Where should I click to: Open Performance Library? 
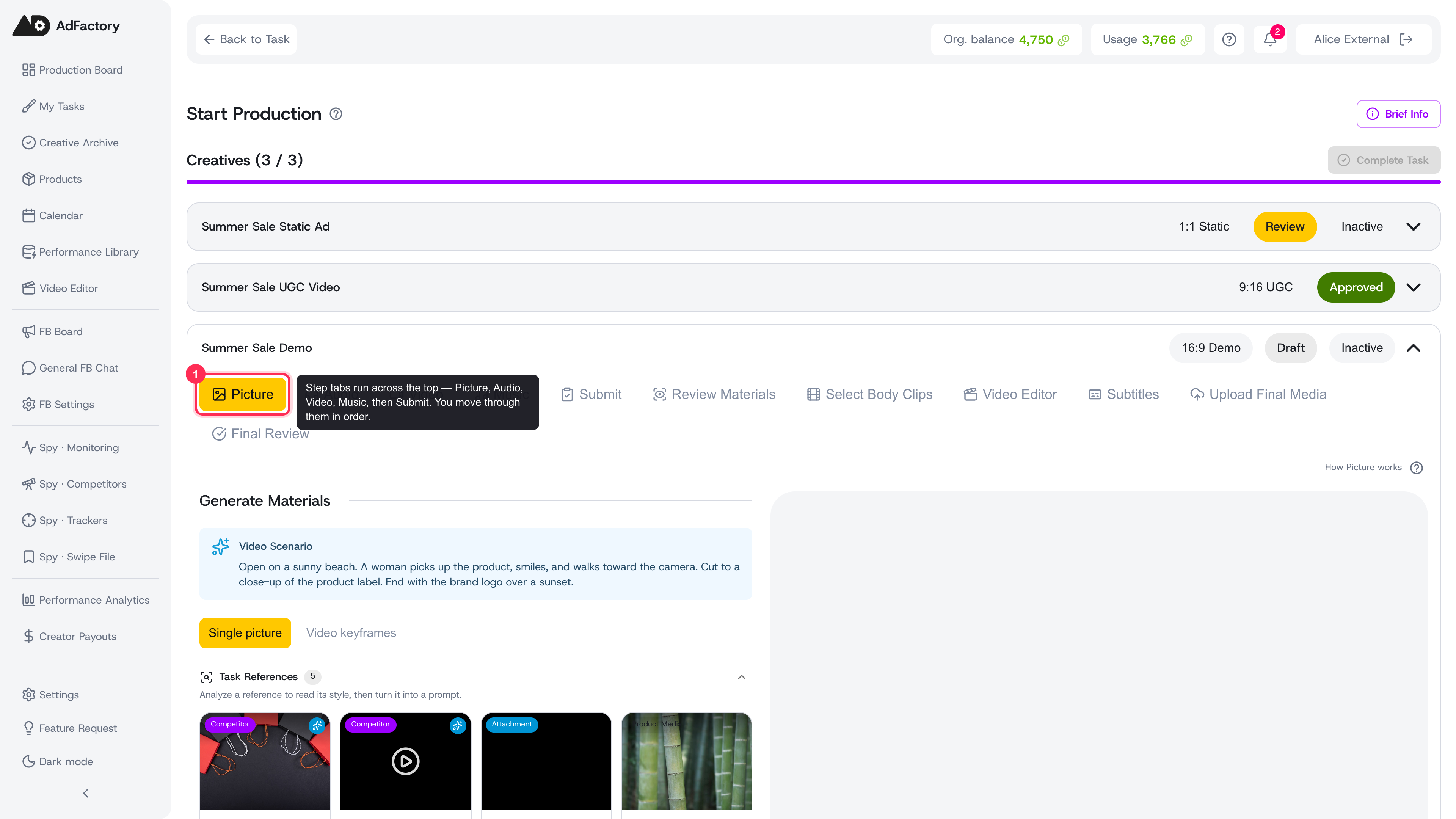coord(80,252)
